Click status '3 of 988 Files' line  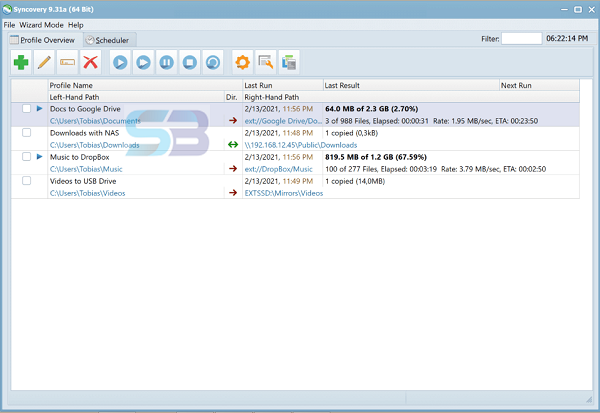point(432,121)
